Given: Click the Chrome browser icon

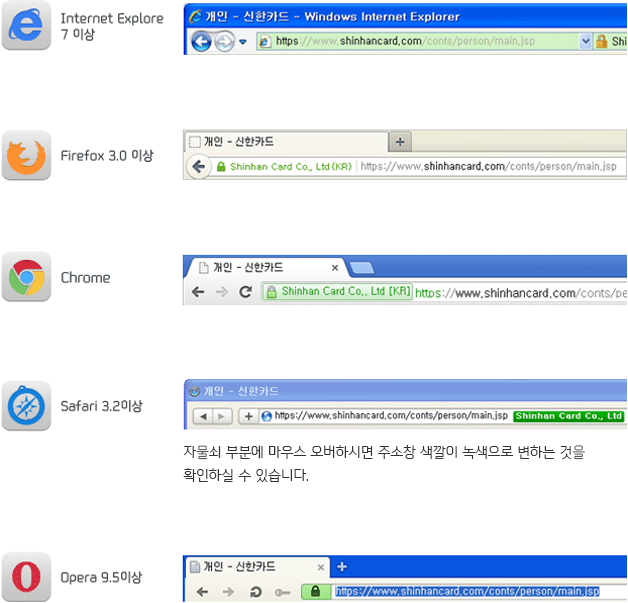Looking at the screenshot, I should pos(26,277).
